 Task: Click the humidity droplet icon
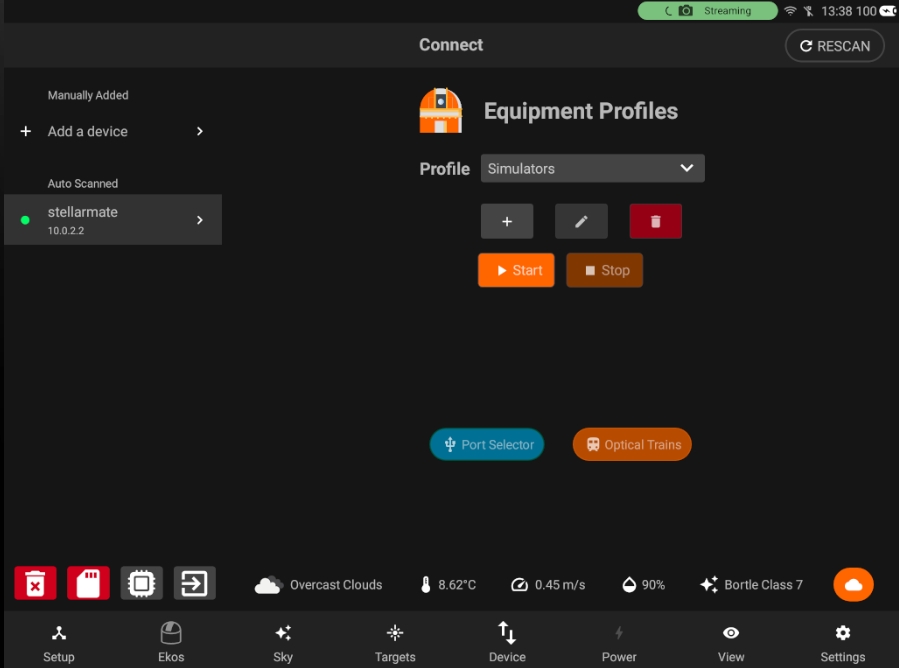tap(629, 585)
